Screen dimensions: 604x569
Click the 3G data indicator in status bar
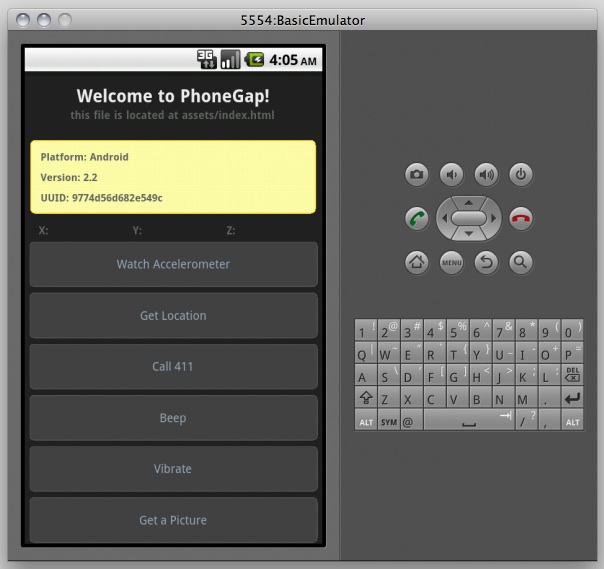pyautogui.click(x=207, y=59)
